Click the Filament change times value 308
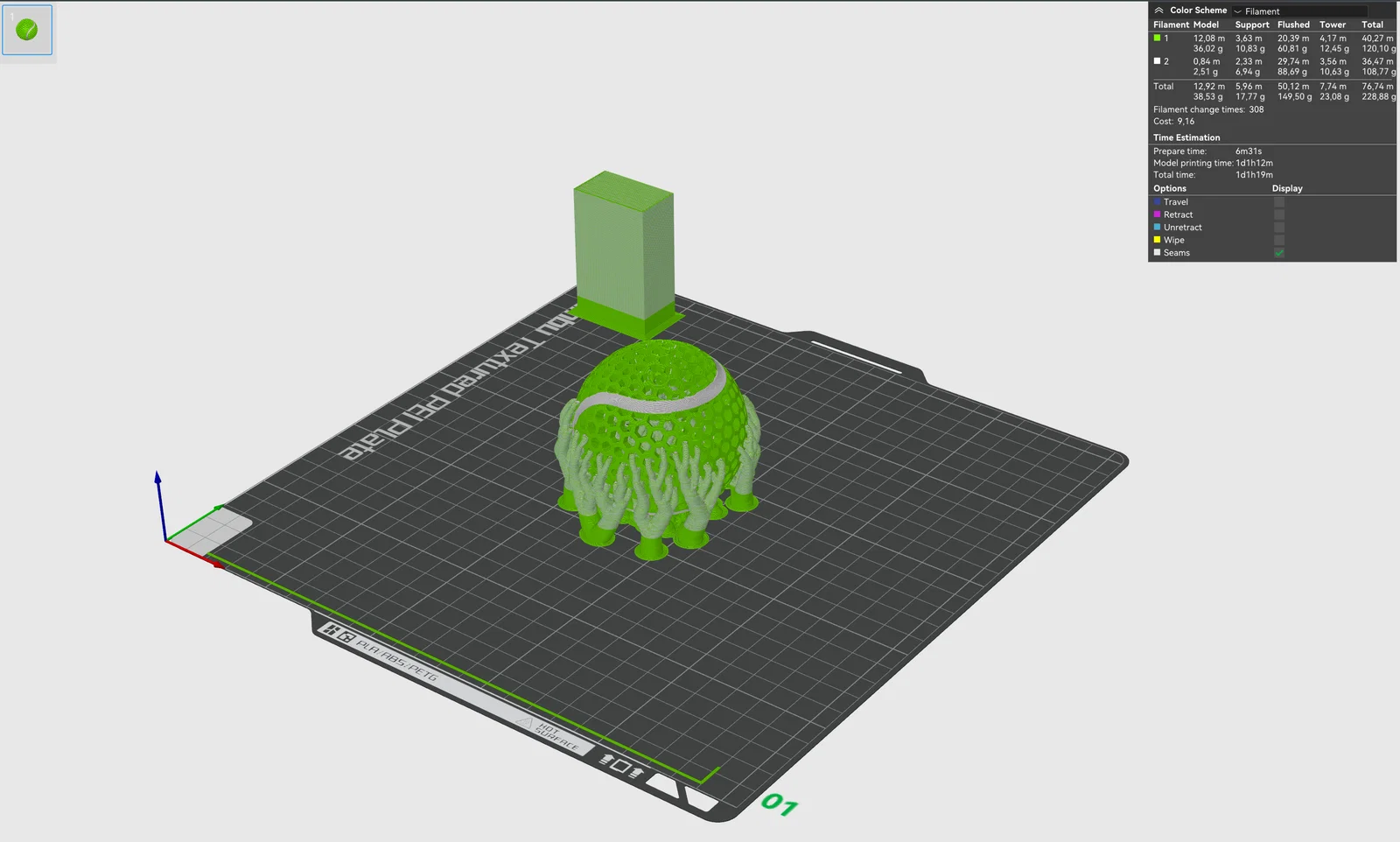Image resolution: width=1400 pixels, height=842 pixels. [x=1256, y=110]
